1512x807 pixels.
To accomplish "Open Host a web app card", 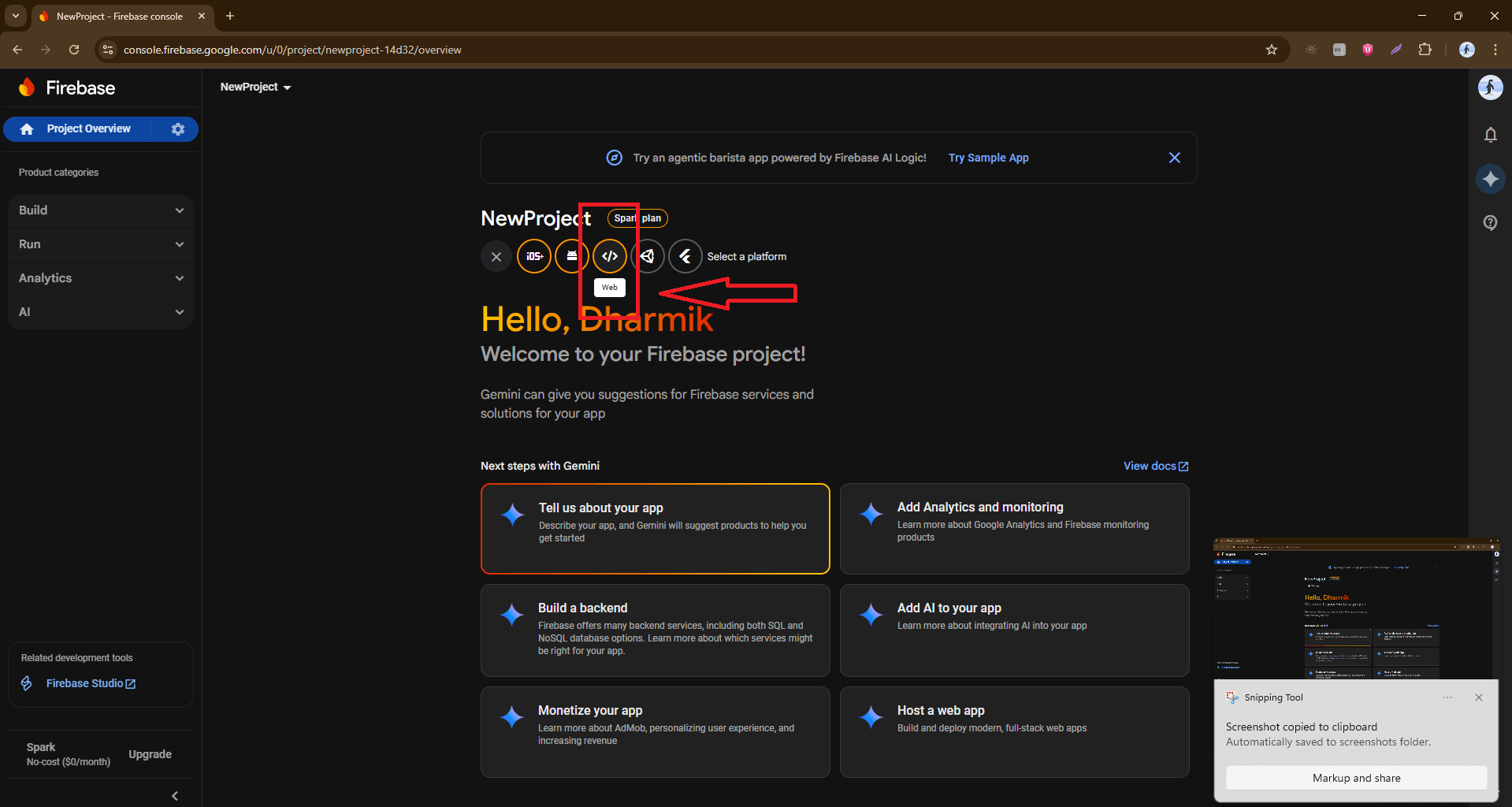I will pos(1014,732).
